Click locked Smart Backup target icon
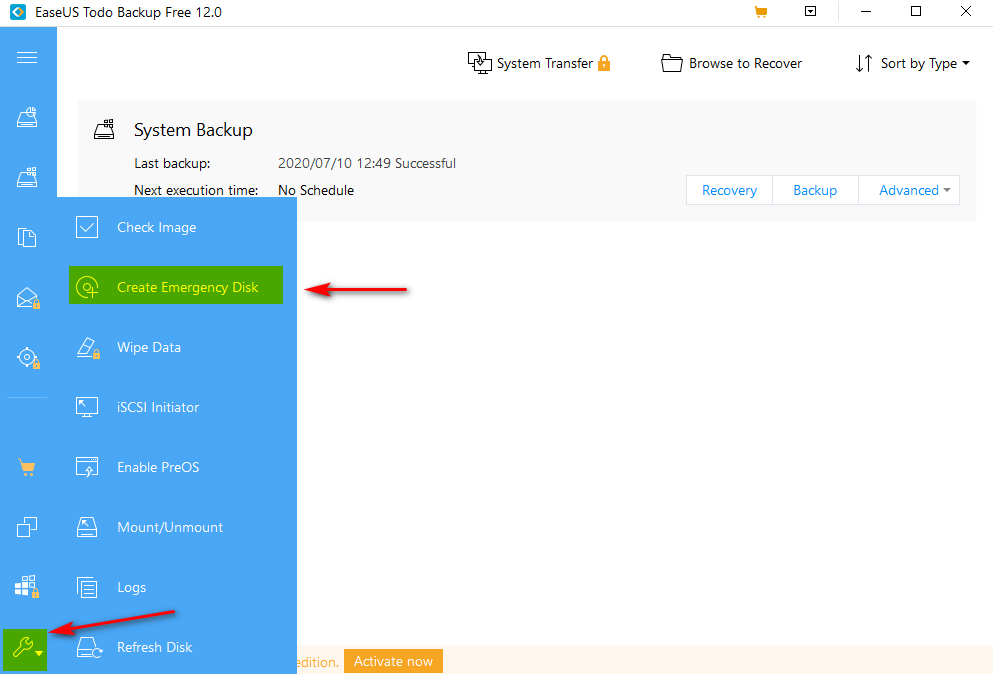The width and height of the screenshot is (993, 674). [x=28, y=358]
